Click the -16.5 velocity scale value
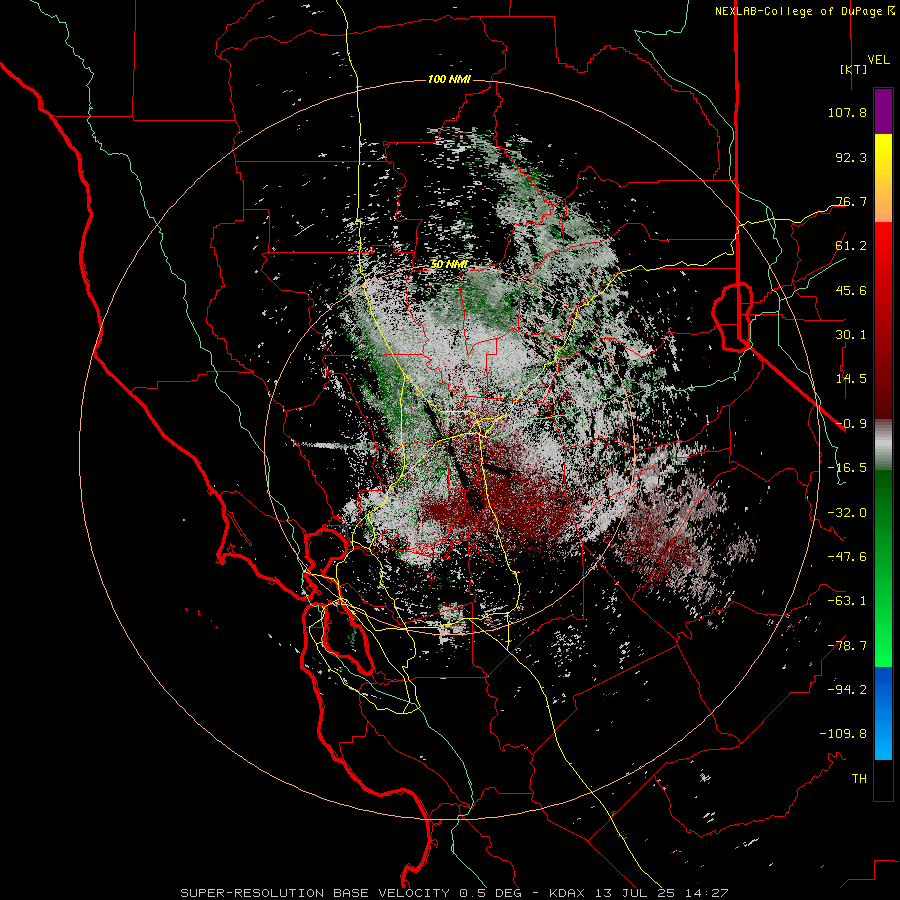Screen dimensions: 900x900 click(847, 468)
